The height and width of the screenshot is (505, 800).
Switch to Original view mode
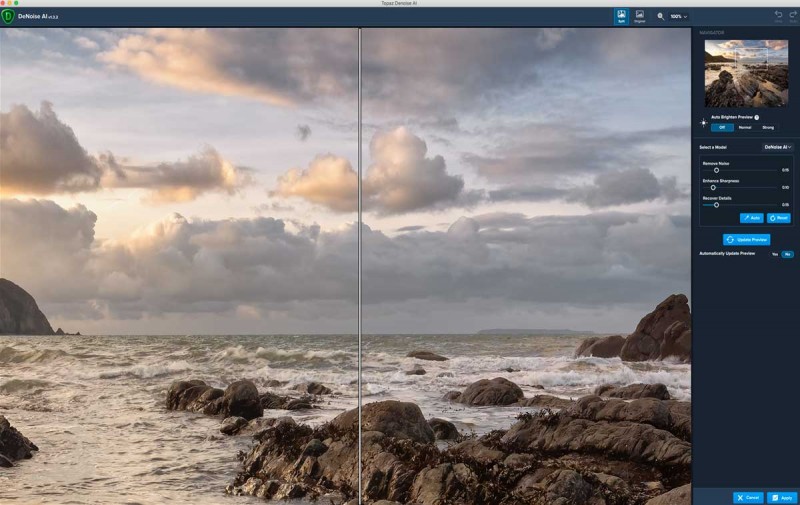click(640, 17)
